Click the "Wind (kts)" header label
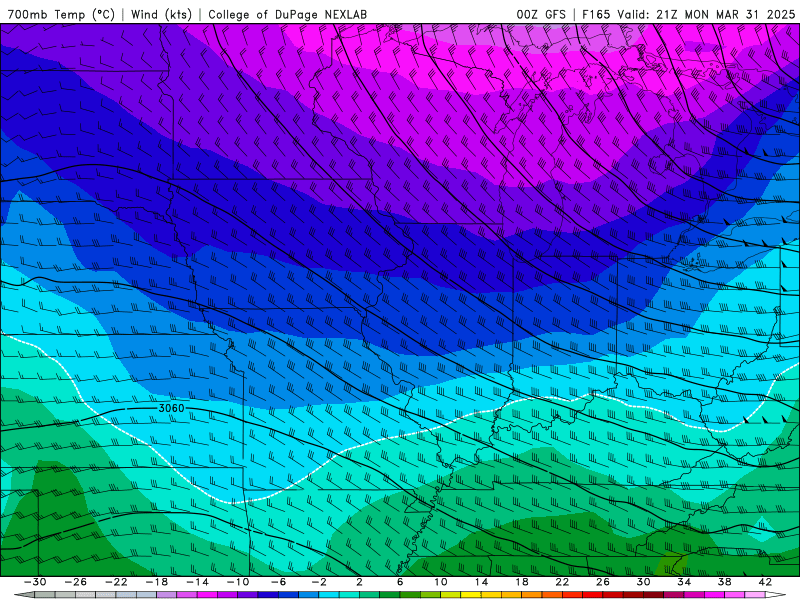 (161, 14)
